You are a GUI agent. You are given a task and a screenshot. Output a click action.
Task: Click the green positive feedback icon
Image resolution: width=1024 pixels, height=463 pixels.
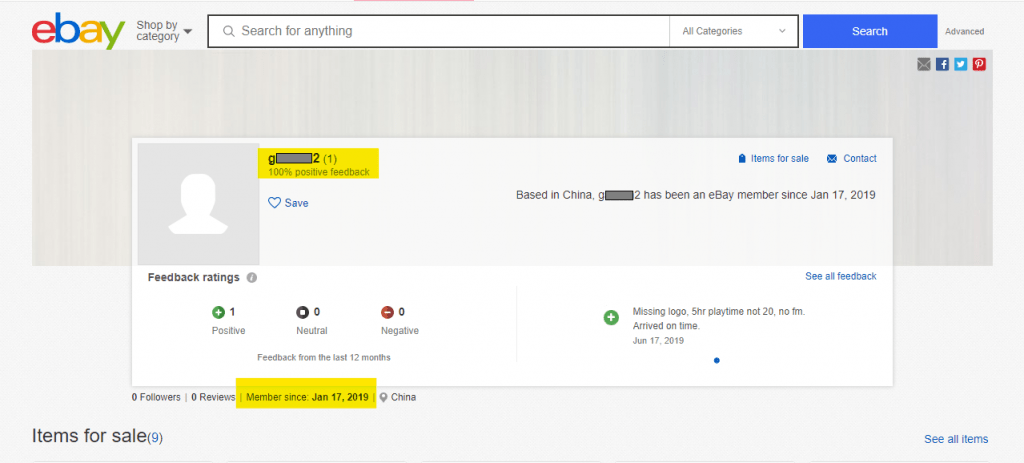pos(218,312)
